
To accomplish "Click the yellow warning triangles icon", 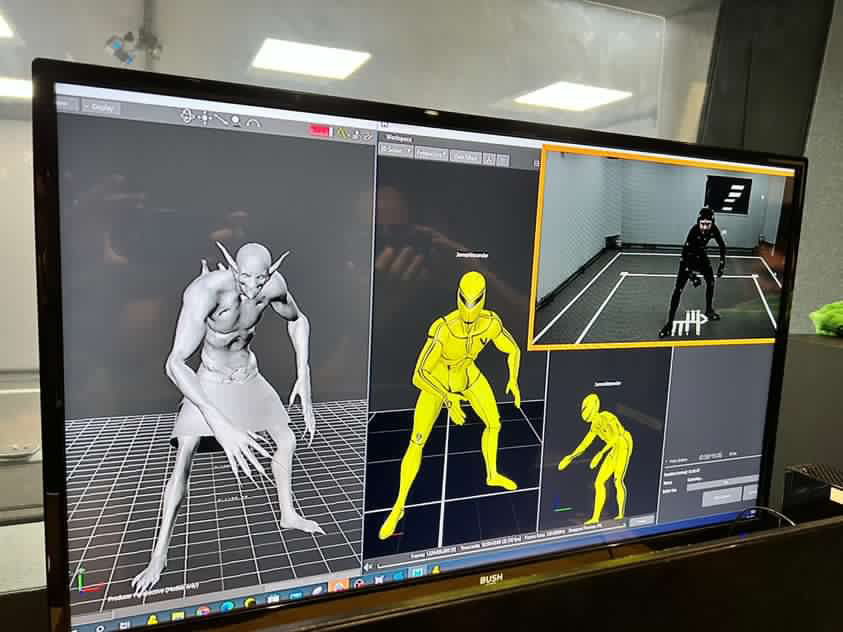I will (343, 132).
